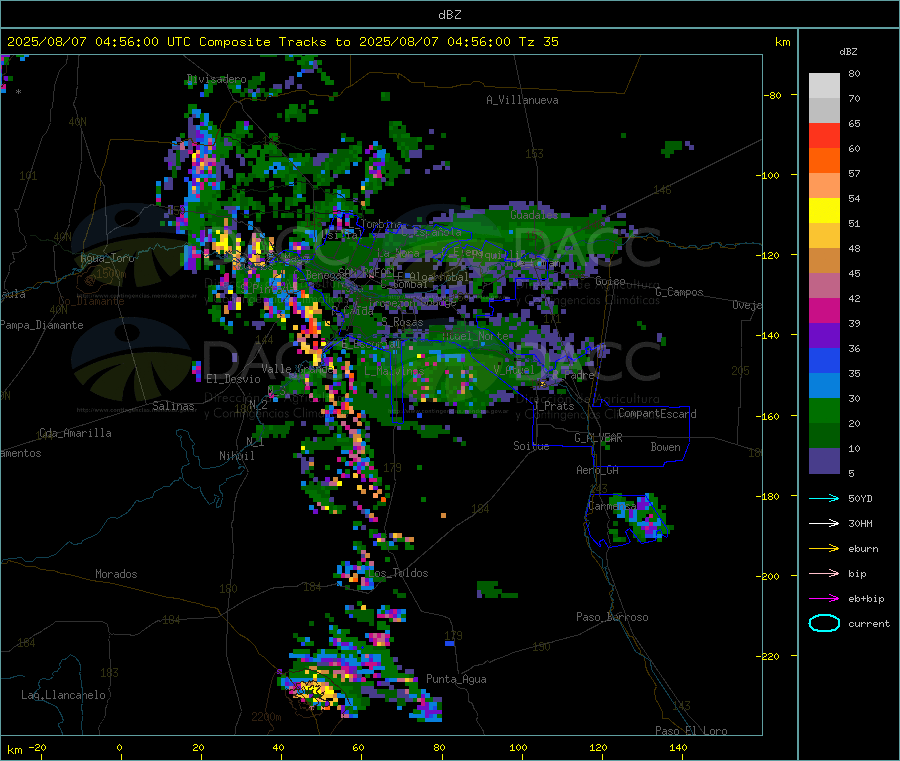Click the 'Valle_Grande' map label
The width and height of the screenshot is (900, 761).
[x=298, y=369]
